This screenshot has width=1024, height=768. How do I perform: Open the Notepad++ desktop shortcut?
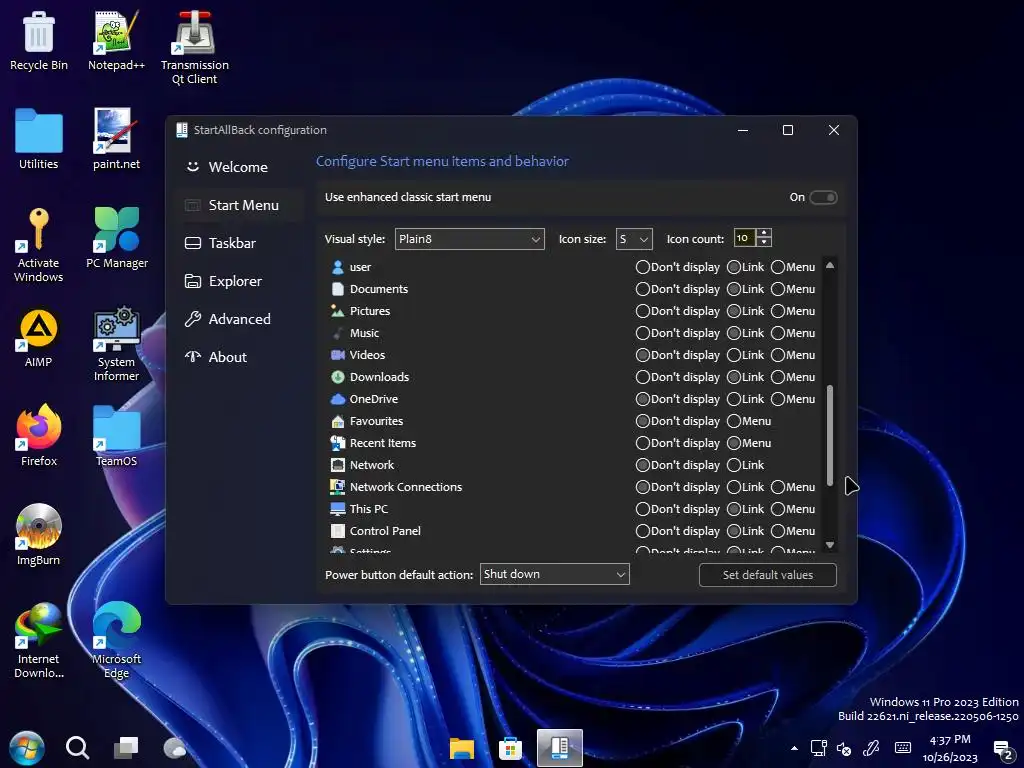click(x=116, y=40)
